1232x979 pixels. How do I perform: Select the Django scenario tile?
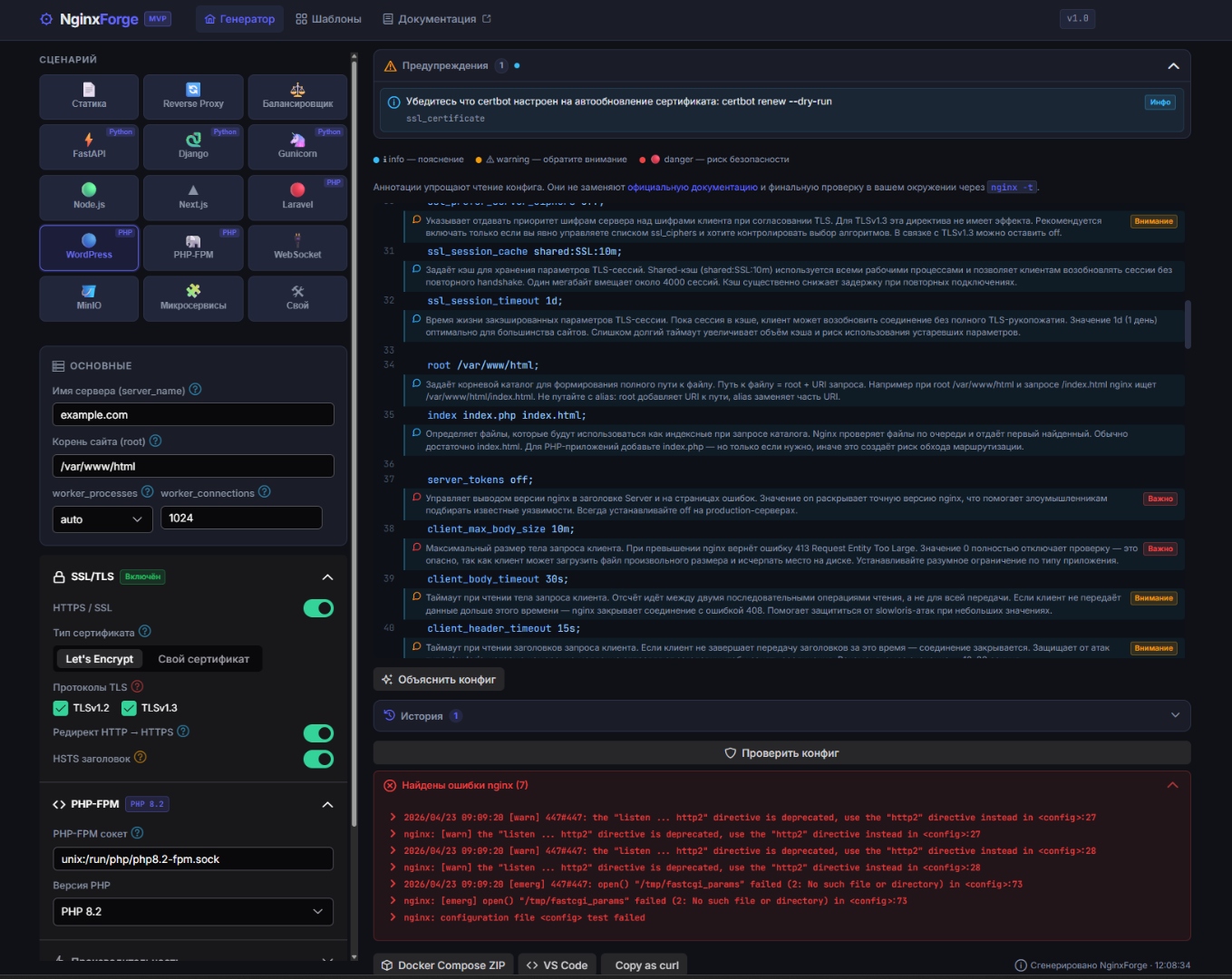click(x=193, y=146)
